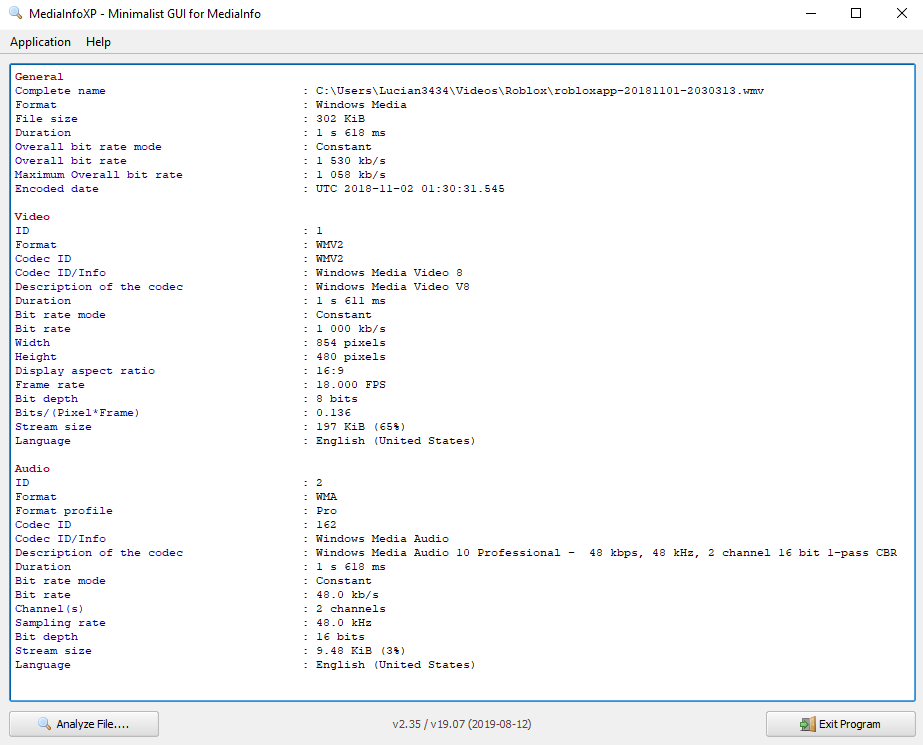Click the Windows Media Audio 10 Professional description
This screenshot has width=923, height=745.
pos(606,553)
